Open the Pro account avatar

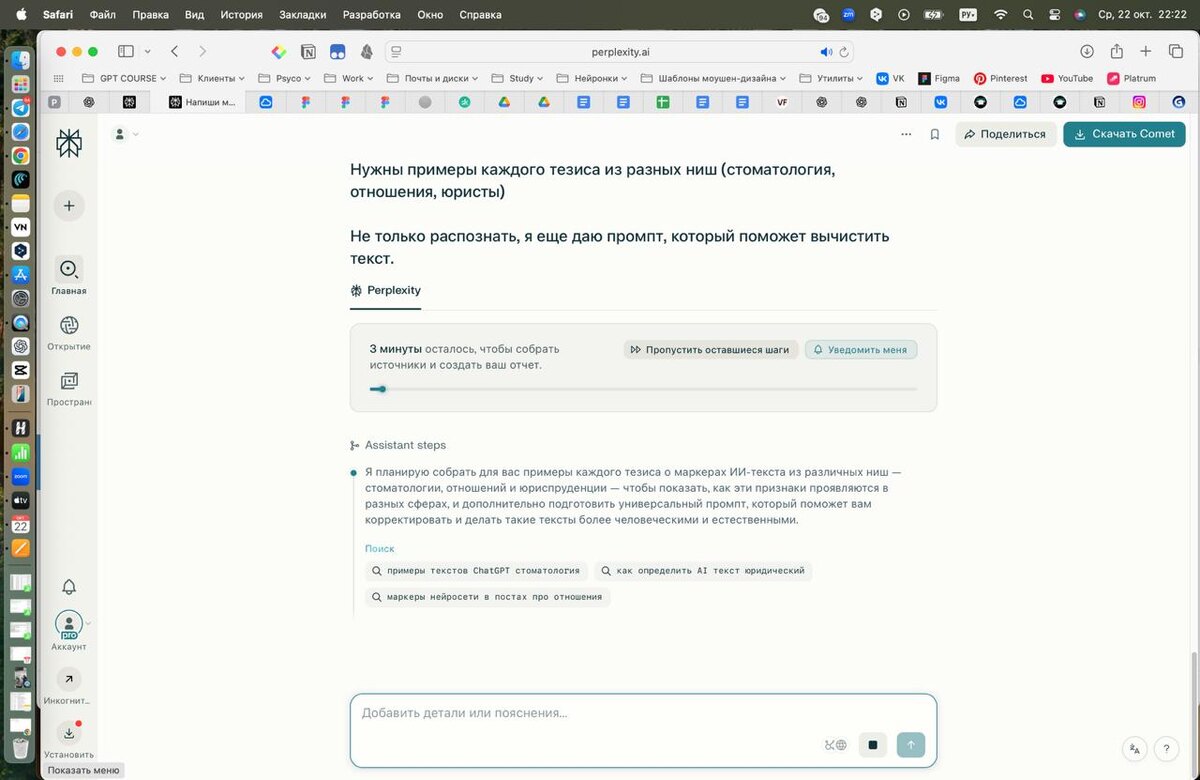[69, 625]
